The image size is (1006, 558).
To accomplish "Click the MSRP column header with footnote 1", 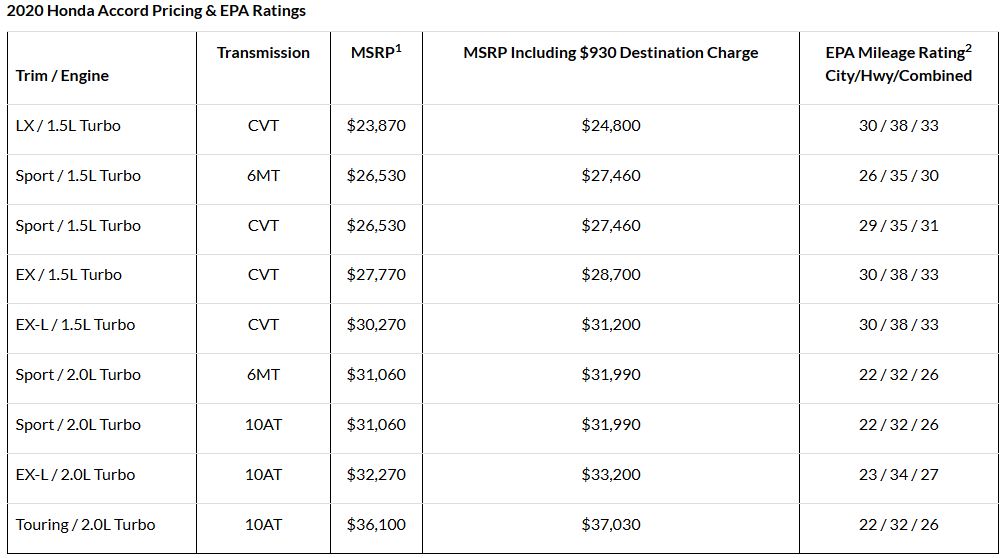I will click(x=376, y=53).
